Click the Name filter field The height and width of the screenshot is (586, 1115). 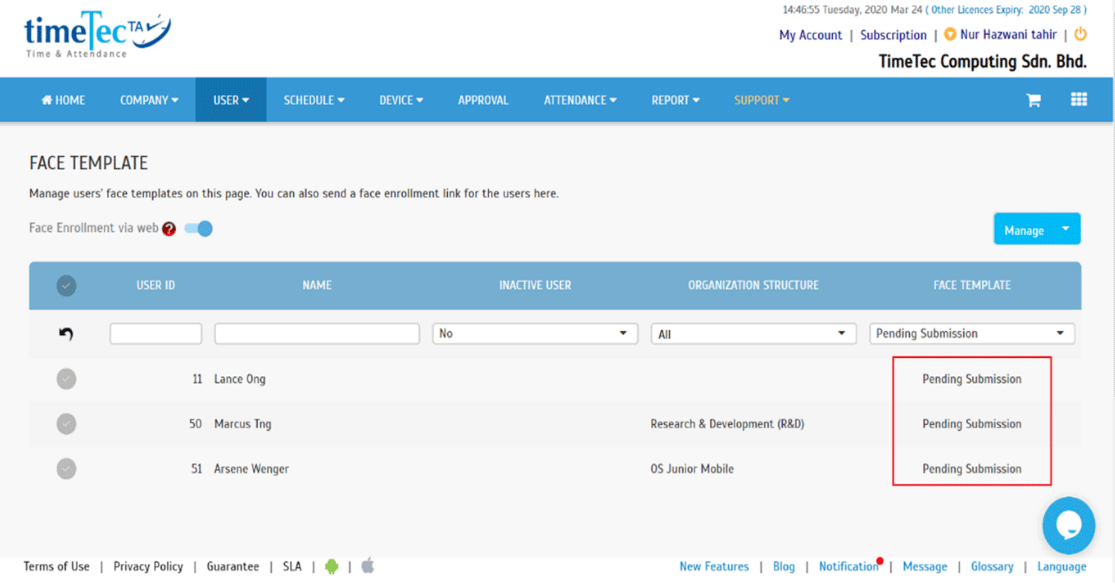317,334
